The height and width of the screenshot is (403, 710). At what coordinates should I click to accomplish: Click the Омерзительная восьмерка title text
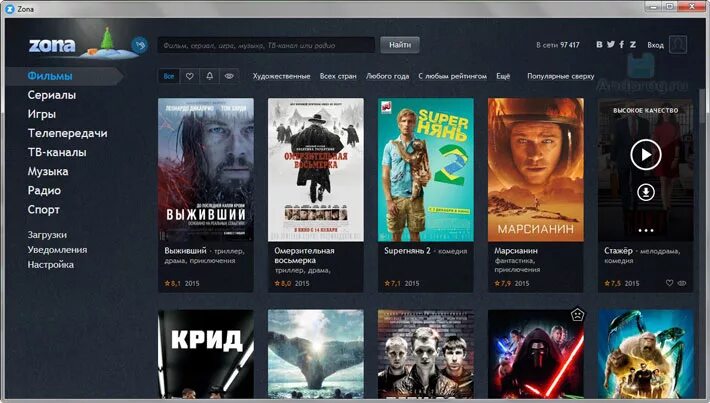304,255
